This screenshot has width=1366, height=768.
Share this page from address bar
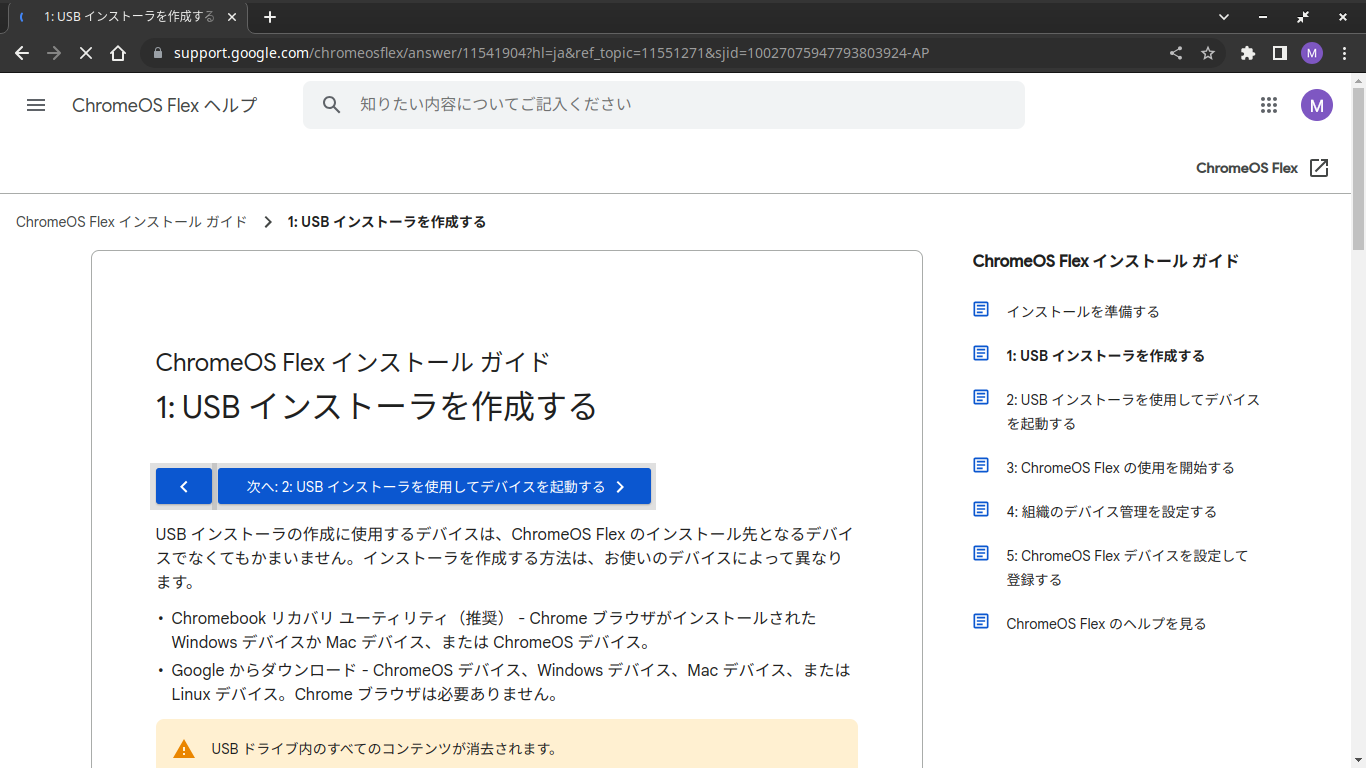click(1176, 53)
